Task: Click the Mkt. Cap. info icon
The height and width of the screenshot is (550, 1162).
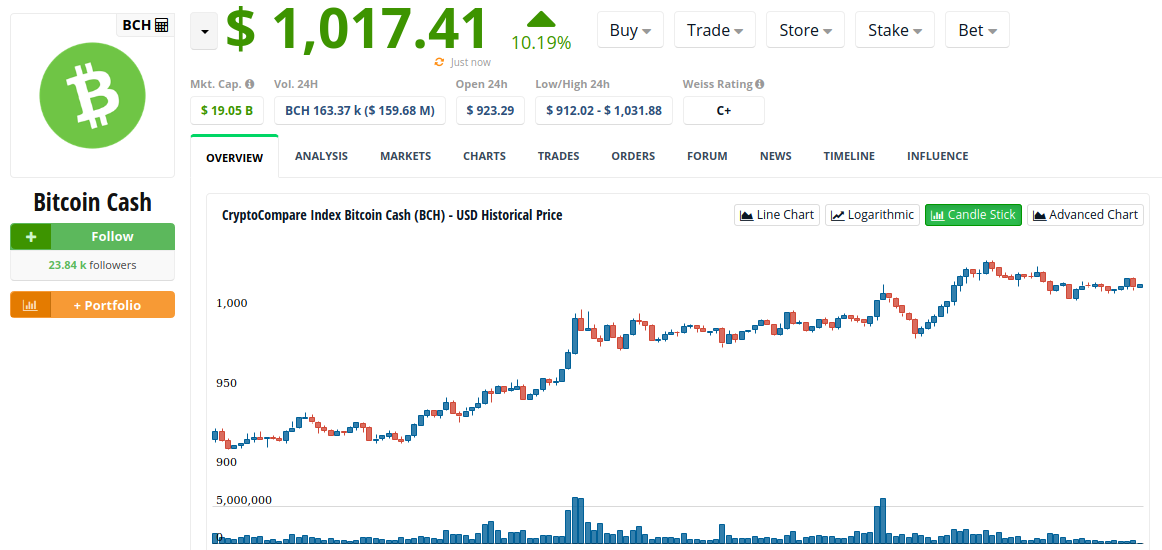Action: (250, 84)
